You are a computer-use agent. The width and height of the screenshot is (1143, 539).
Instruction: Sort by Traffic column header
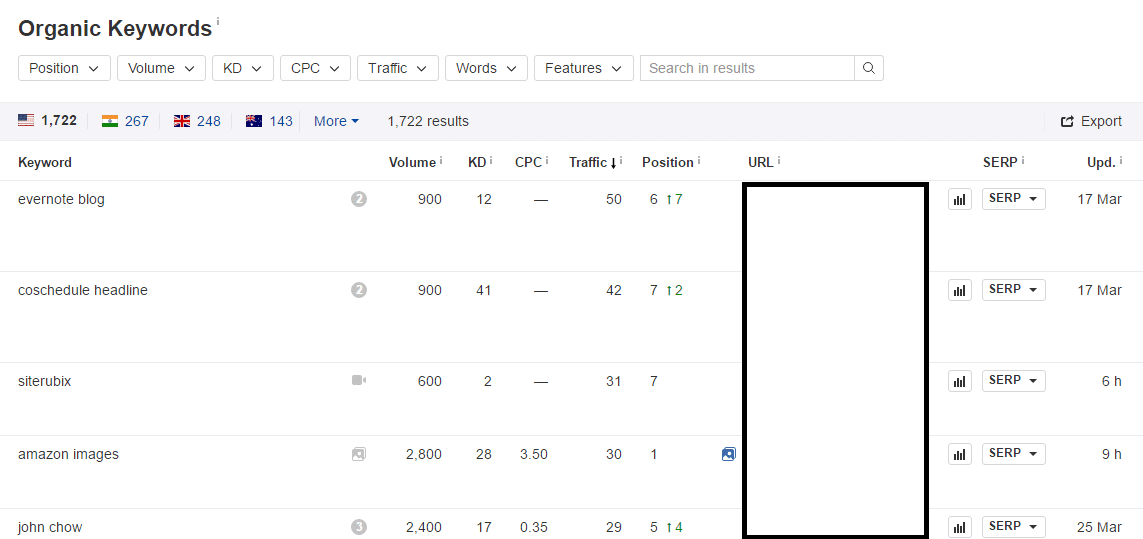pos(593,162)
